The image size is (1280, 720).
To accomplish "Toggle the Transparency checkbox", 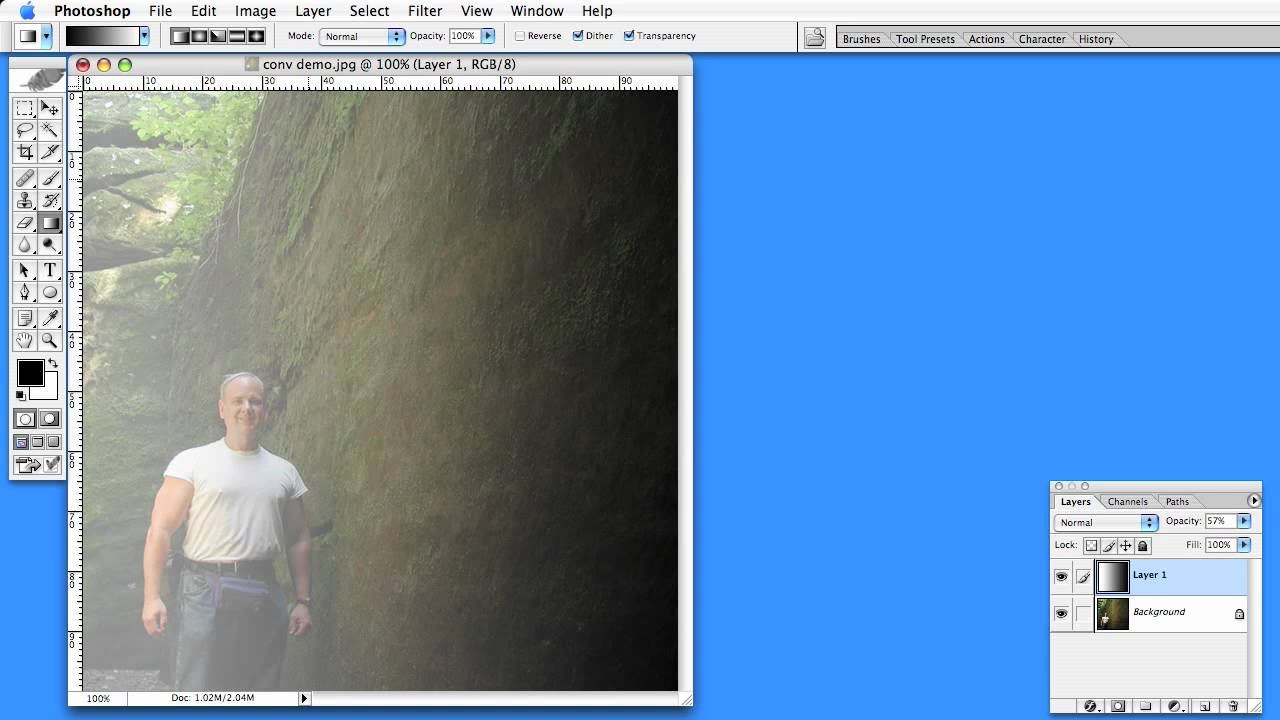I will click(629, 36).
